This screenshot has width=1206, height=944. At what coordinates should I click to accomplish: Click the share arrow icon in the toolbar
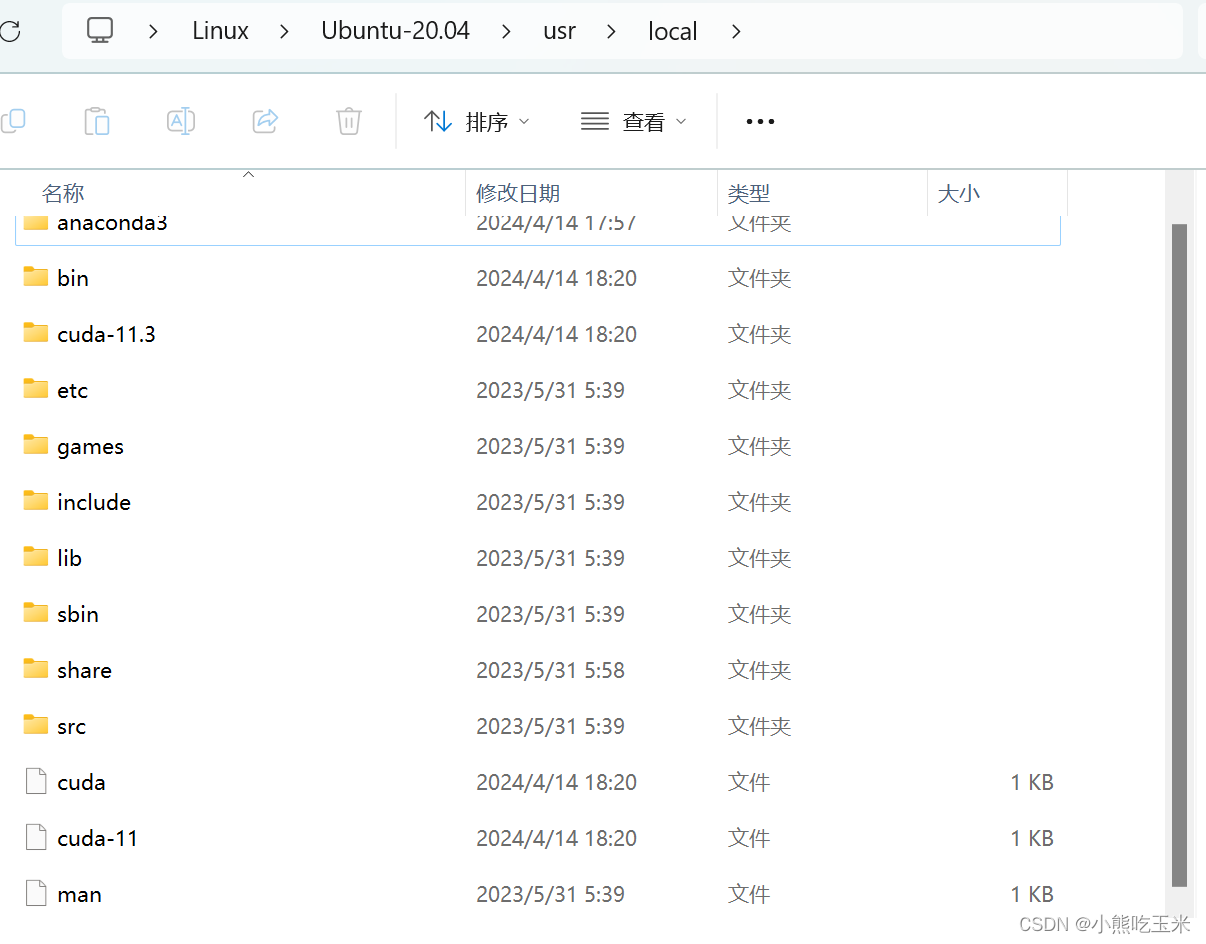click(x=265, y=122)
